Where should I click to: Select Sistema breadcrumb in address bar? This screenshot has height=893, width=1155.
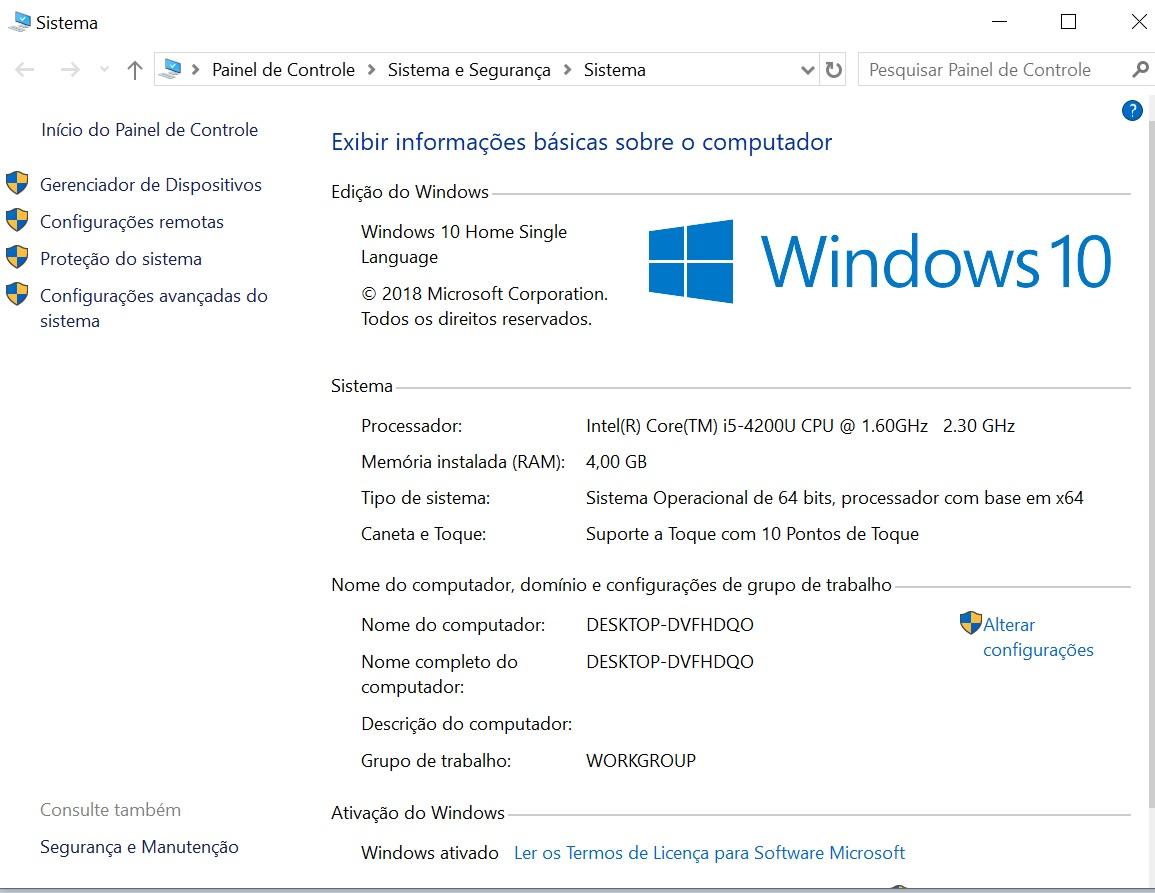pos(614,70)
